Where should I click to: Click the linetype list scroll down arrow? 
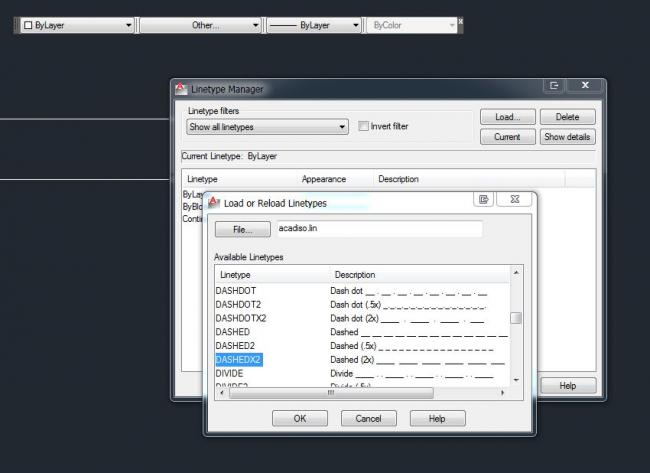(516, 380)
